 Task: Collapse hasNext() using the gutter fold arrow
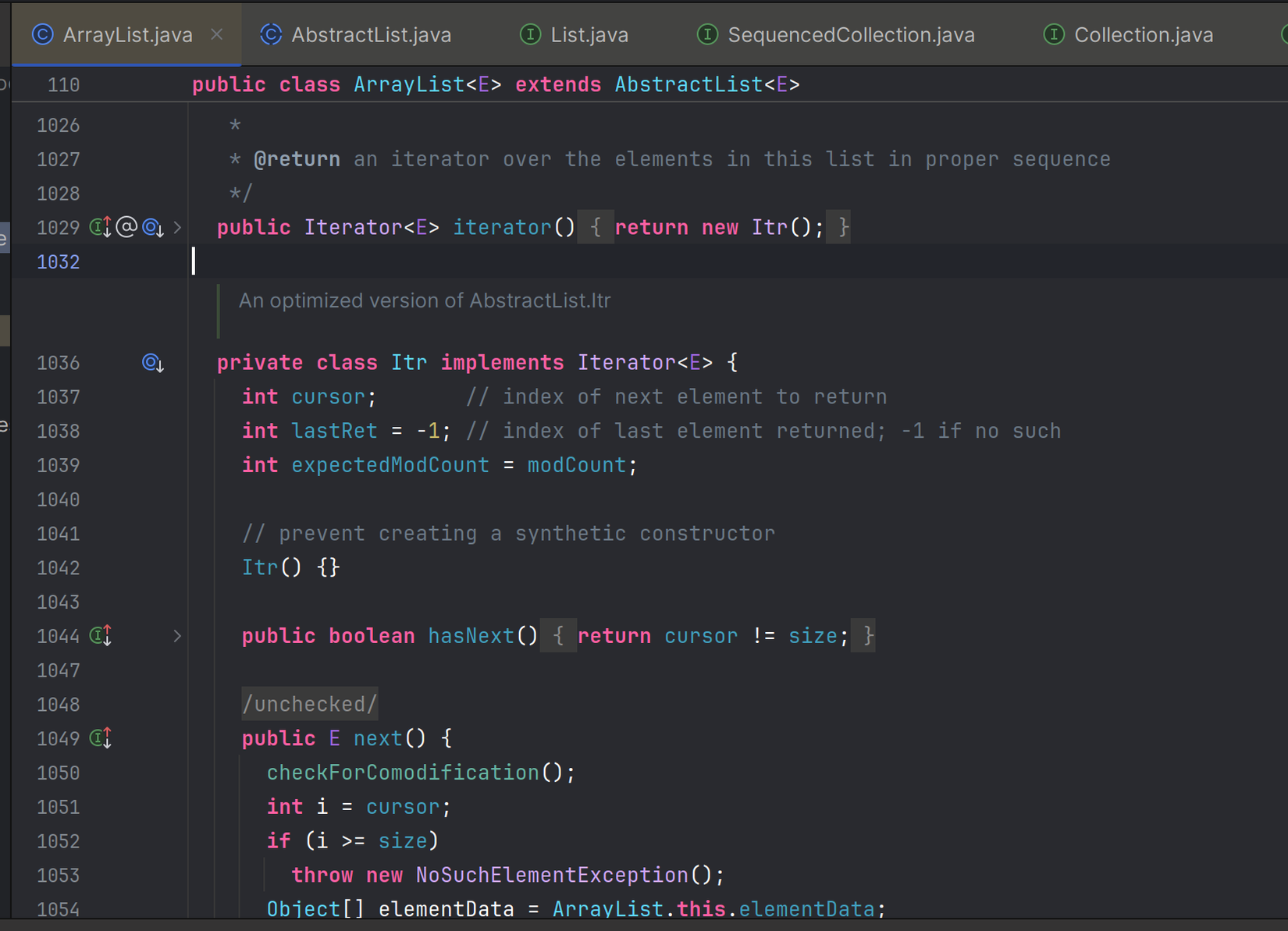(x=178, y=636)
